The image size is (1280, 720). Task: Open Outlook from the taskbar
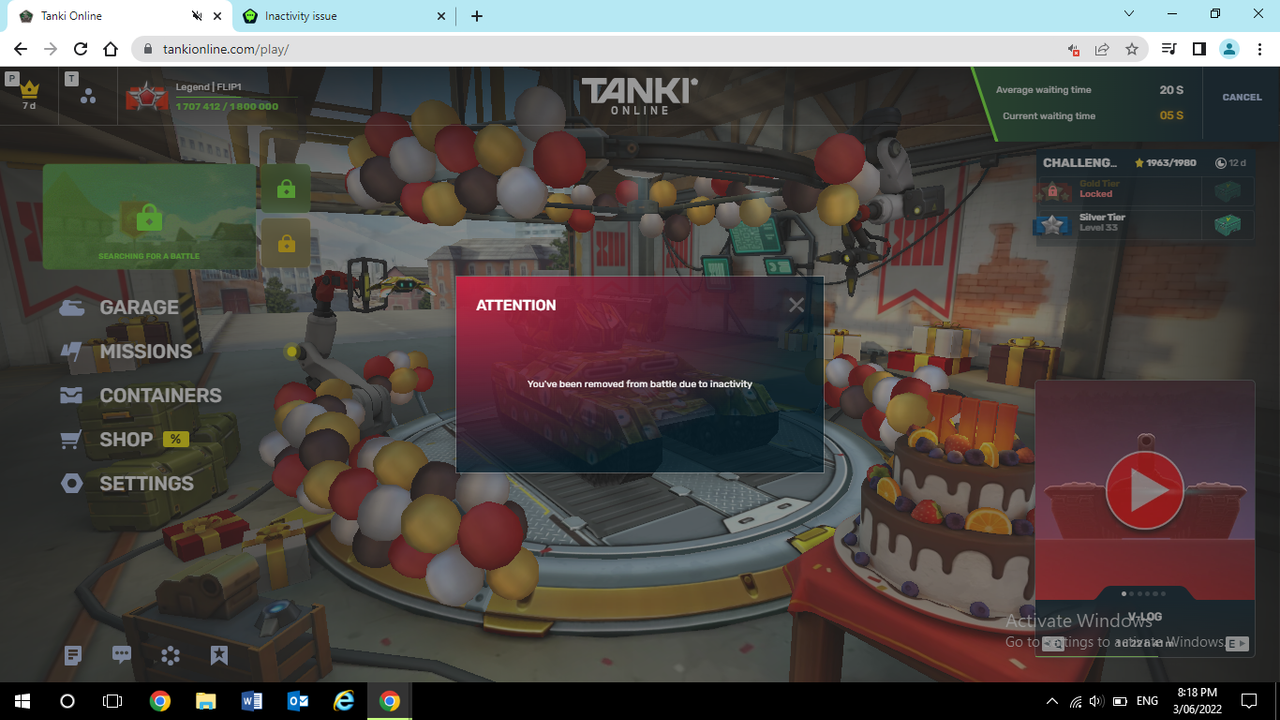[x=298, y=701]
